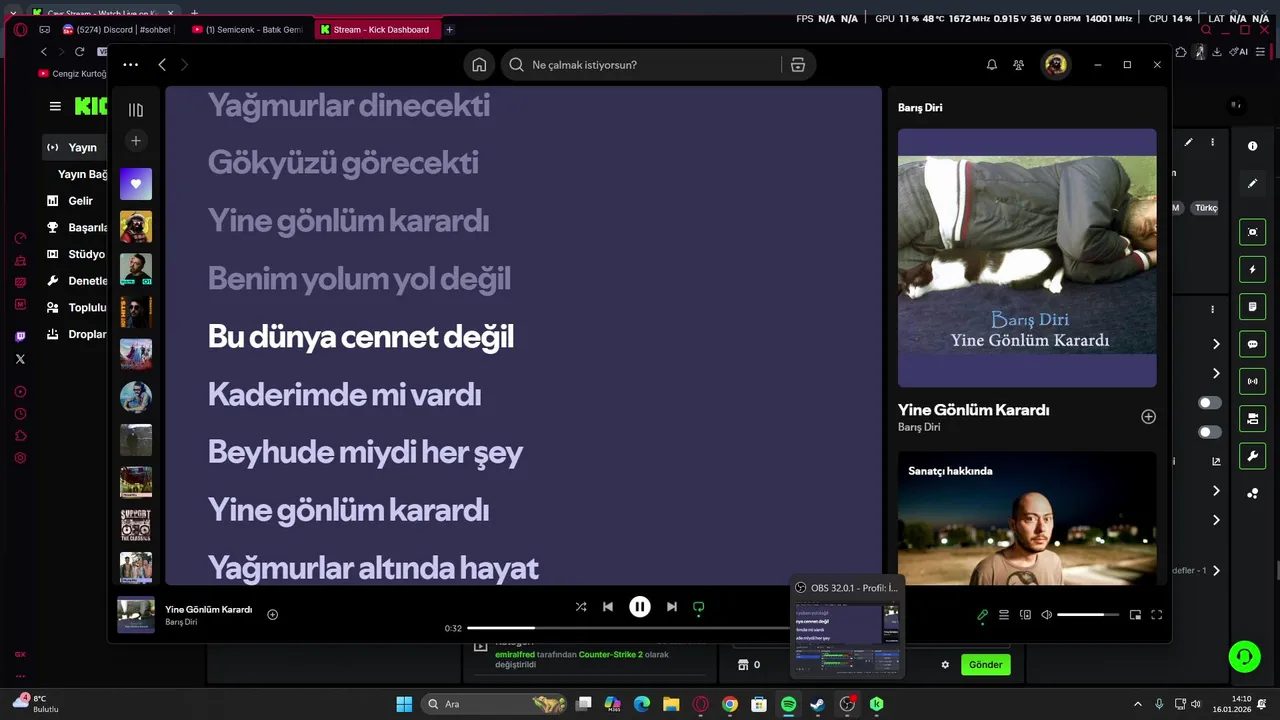The height and width of the screenshot is (720, 1280).
Task: Open Twitch icon in Opera sidebar
Action: (20, 337)
